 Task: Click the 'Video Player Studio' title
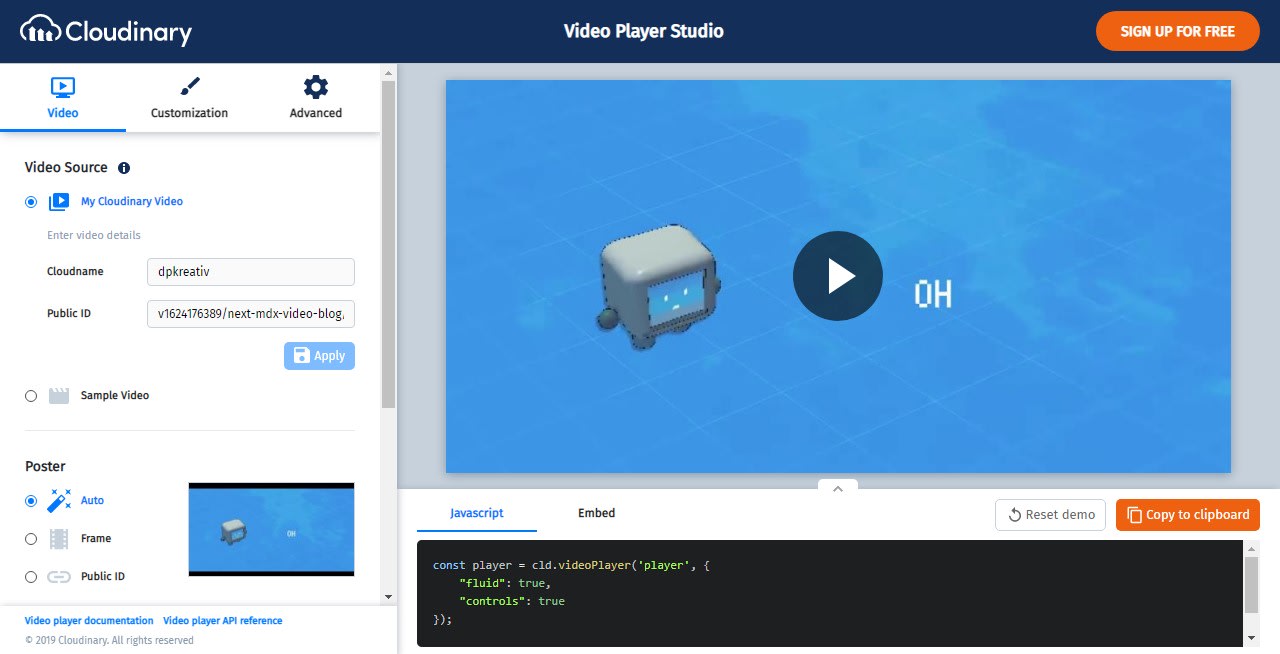pos(644,31)
